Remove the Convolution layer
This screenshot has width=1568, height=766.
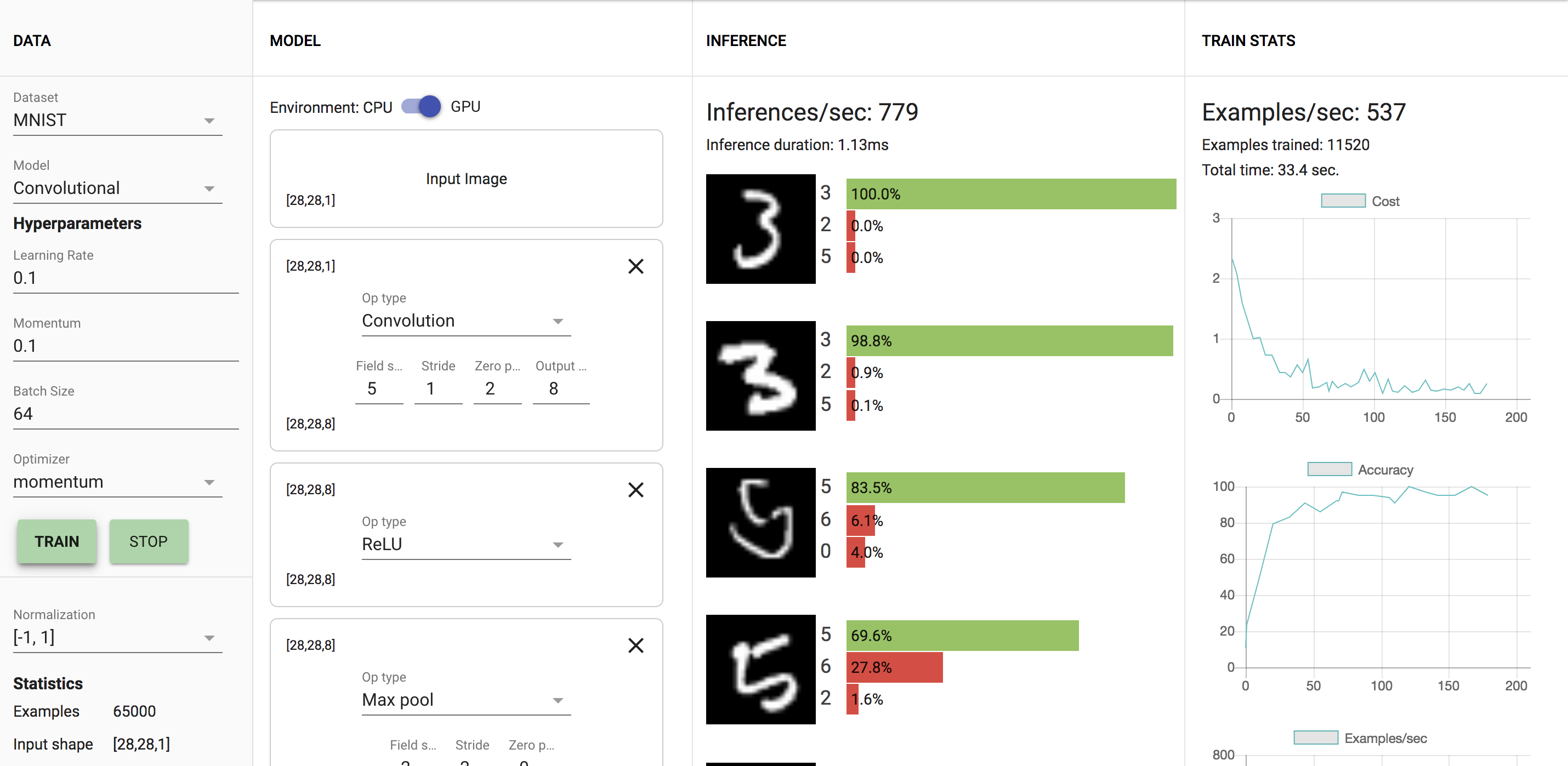point(635,266)
